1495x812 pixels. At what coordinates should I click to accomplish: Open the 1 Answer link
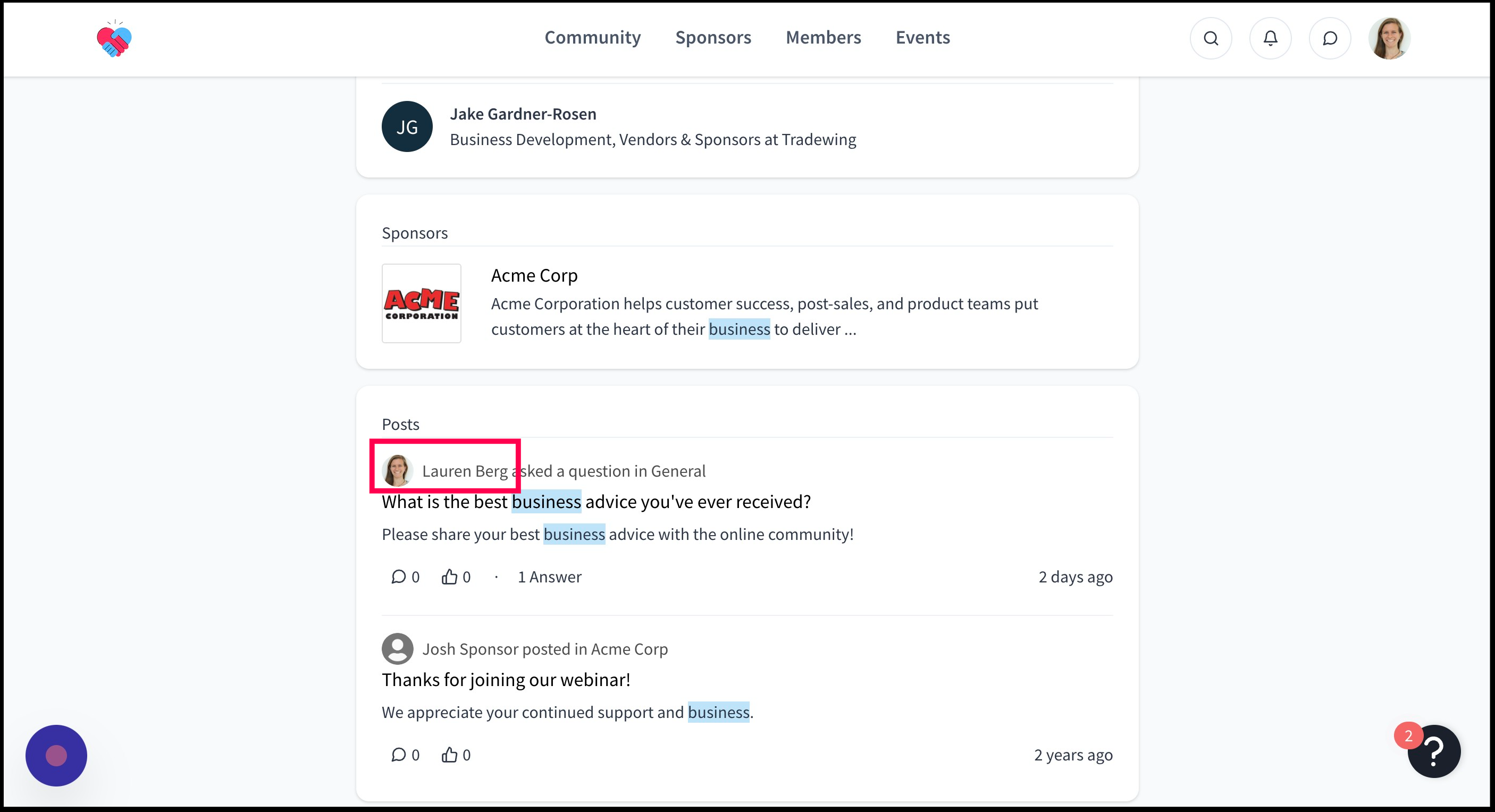(549, 577)
